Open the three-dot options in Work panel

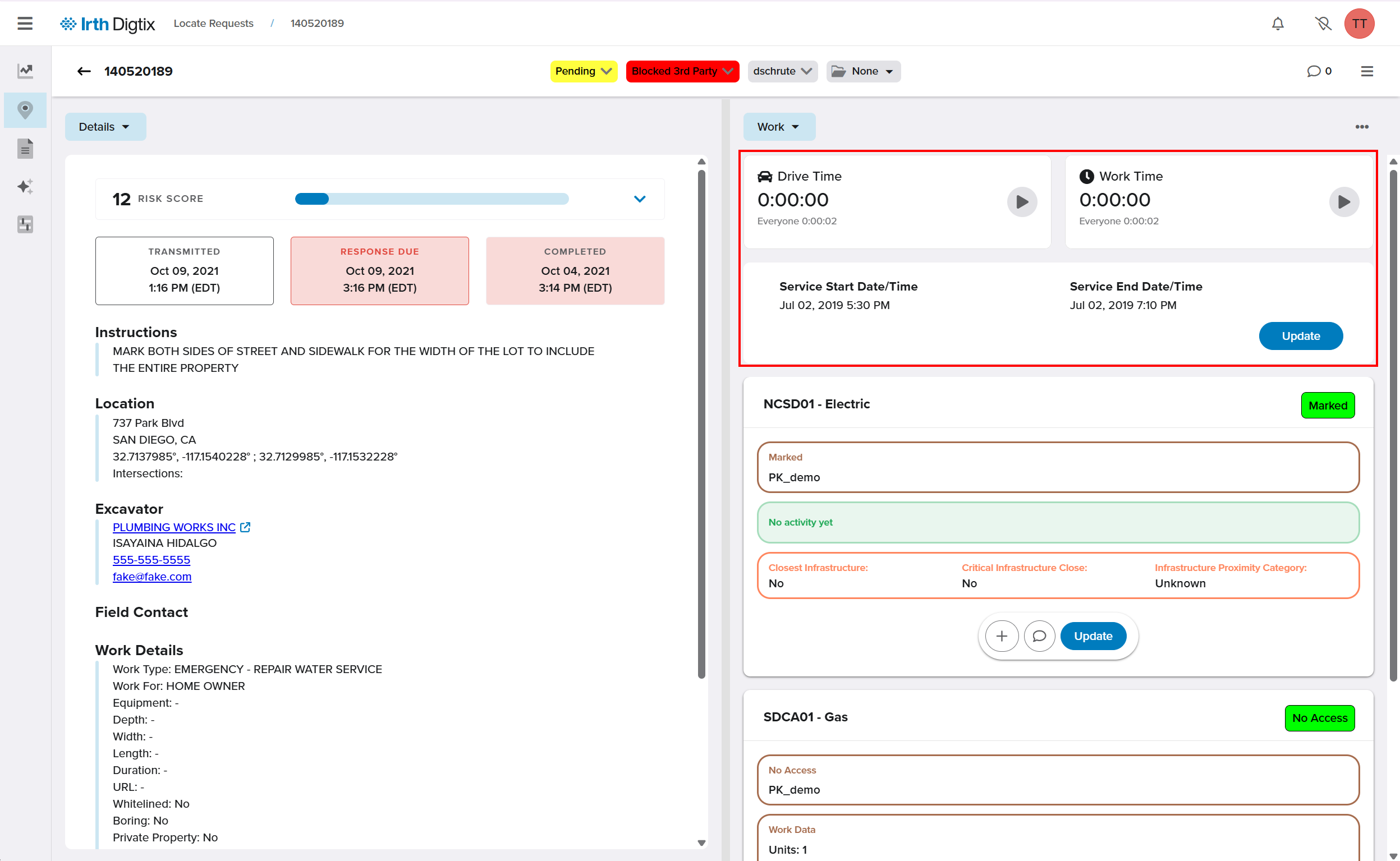coord(1361,126)
